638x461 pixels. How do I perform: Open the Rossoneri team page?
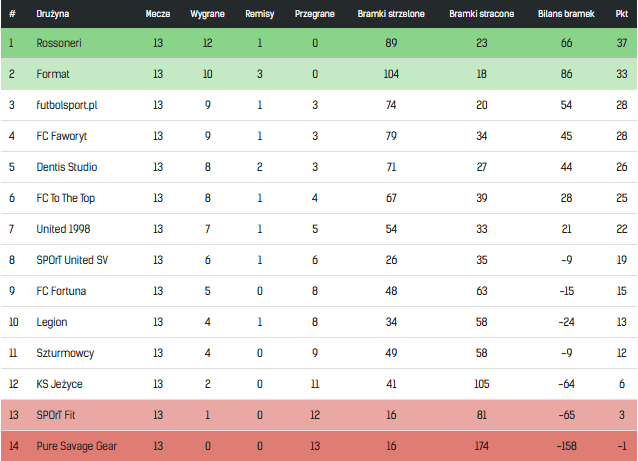pyautogui.click(x=58, y=42)
